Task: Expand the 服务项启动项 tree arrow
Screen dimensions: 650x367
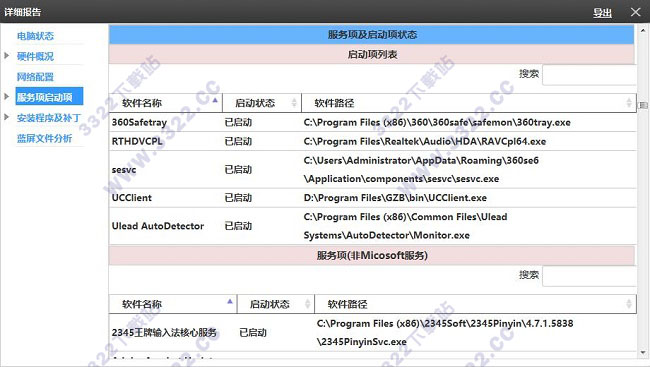Action: [7, 97]
